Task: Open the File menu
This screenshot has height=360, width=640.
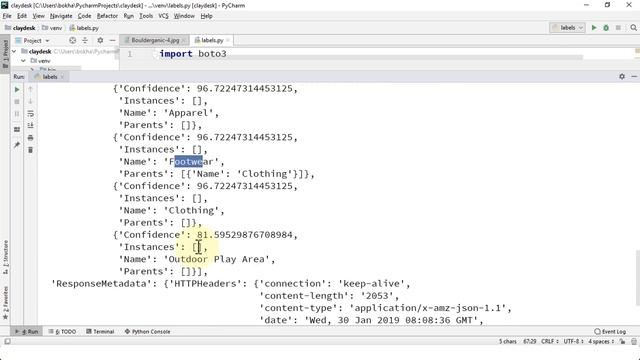Action: click(7, 16)
